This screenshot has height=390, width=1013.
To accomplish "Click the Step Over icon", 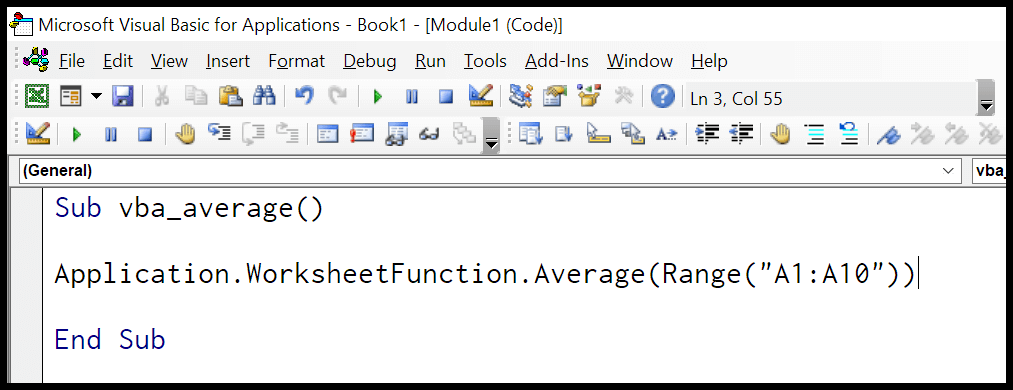I will pos(253,134).
